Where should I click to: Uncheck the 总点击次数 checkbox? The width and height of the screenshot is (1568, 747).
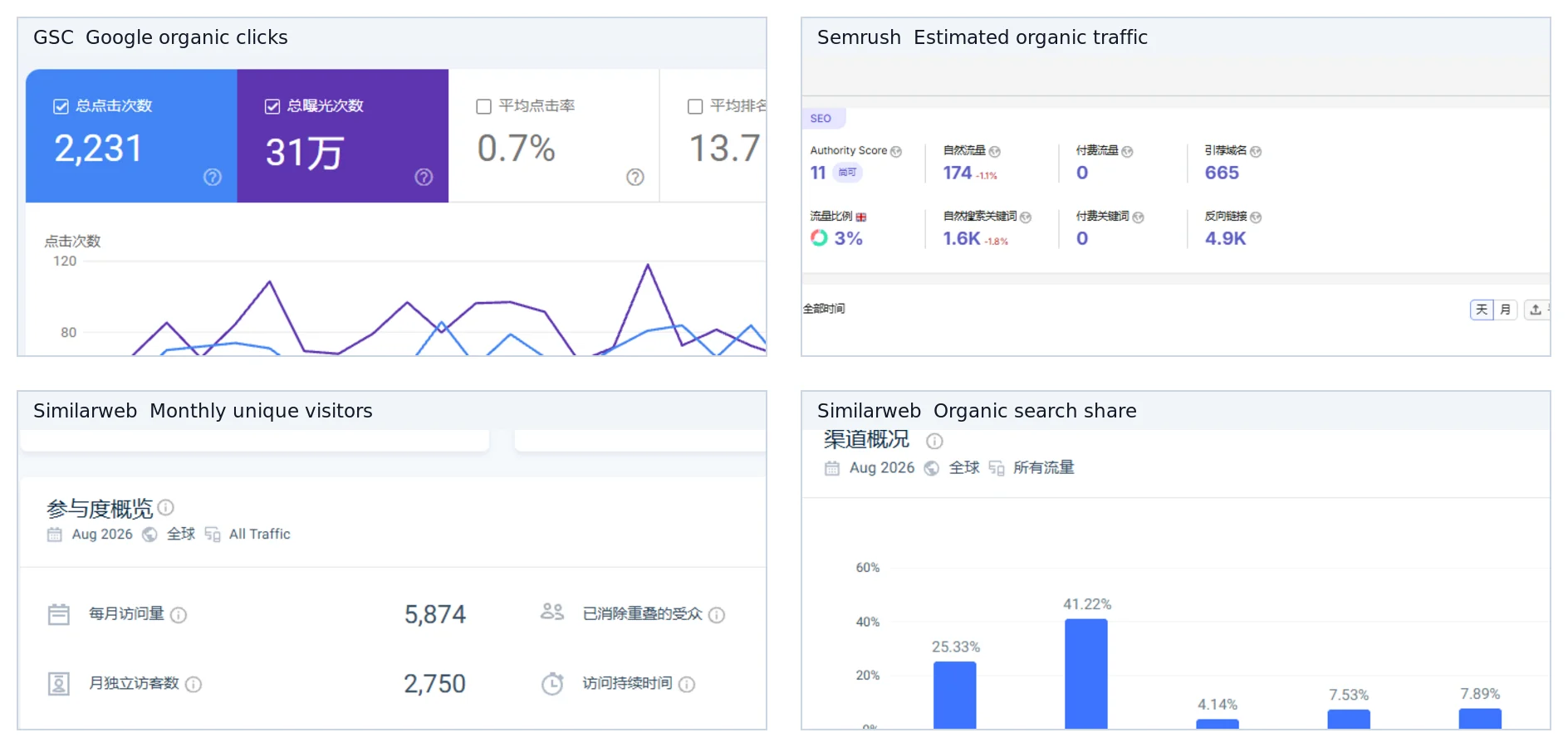coord(61,106)
